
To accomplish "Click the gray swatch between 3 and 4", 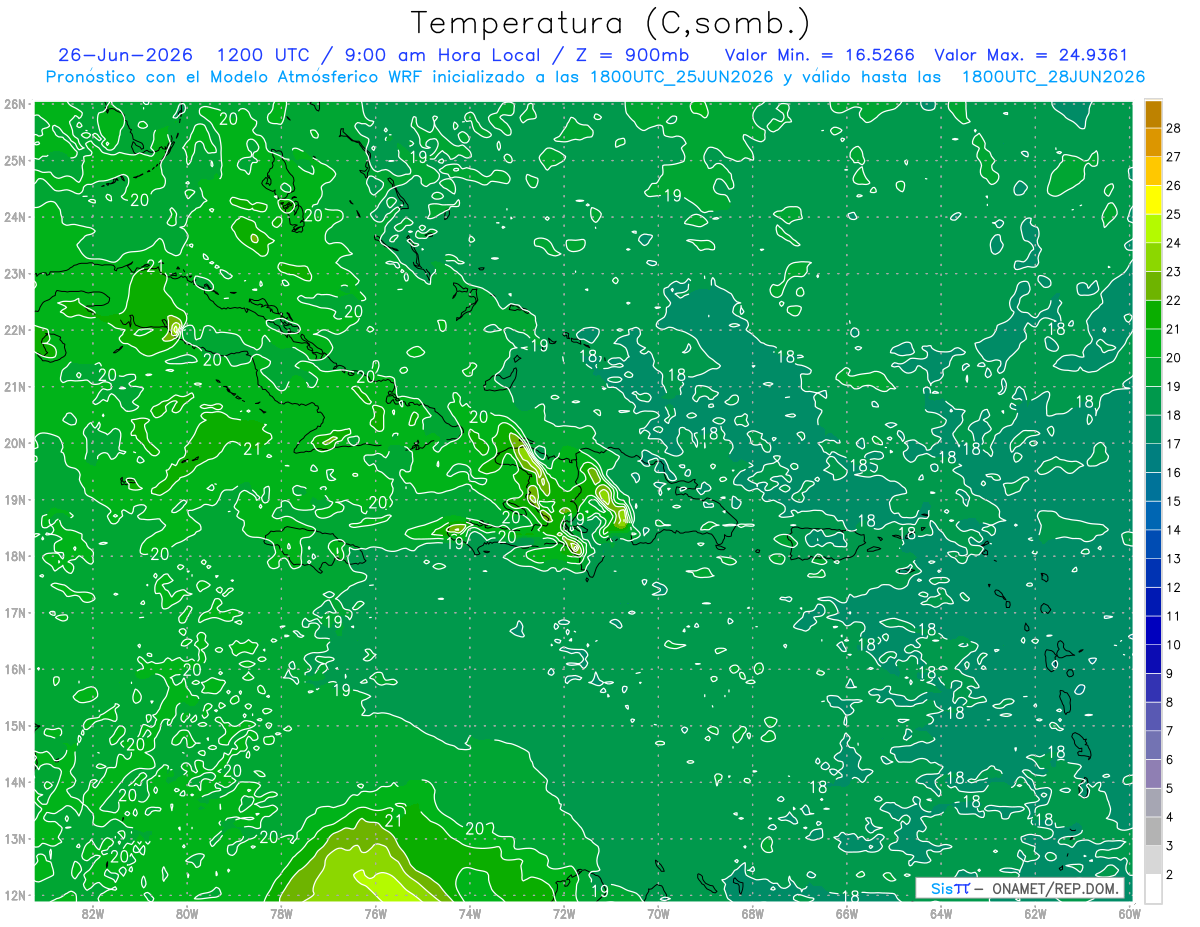I will (1153, 832).
